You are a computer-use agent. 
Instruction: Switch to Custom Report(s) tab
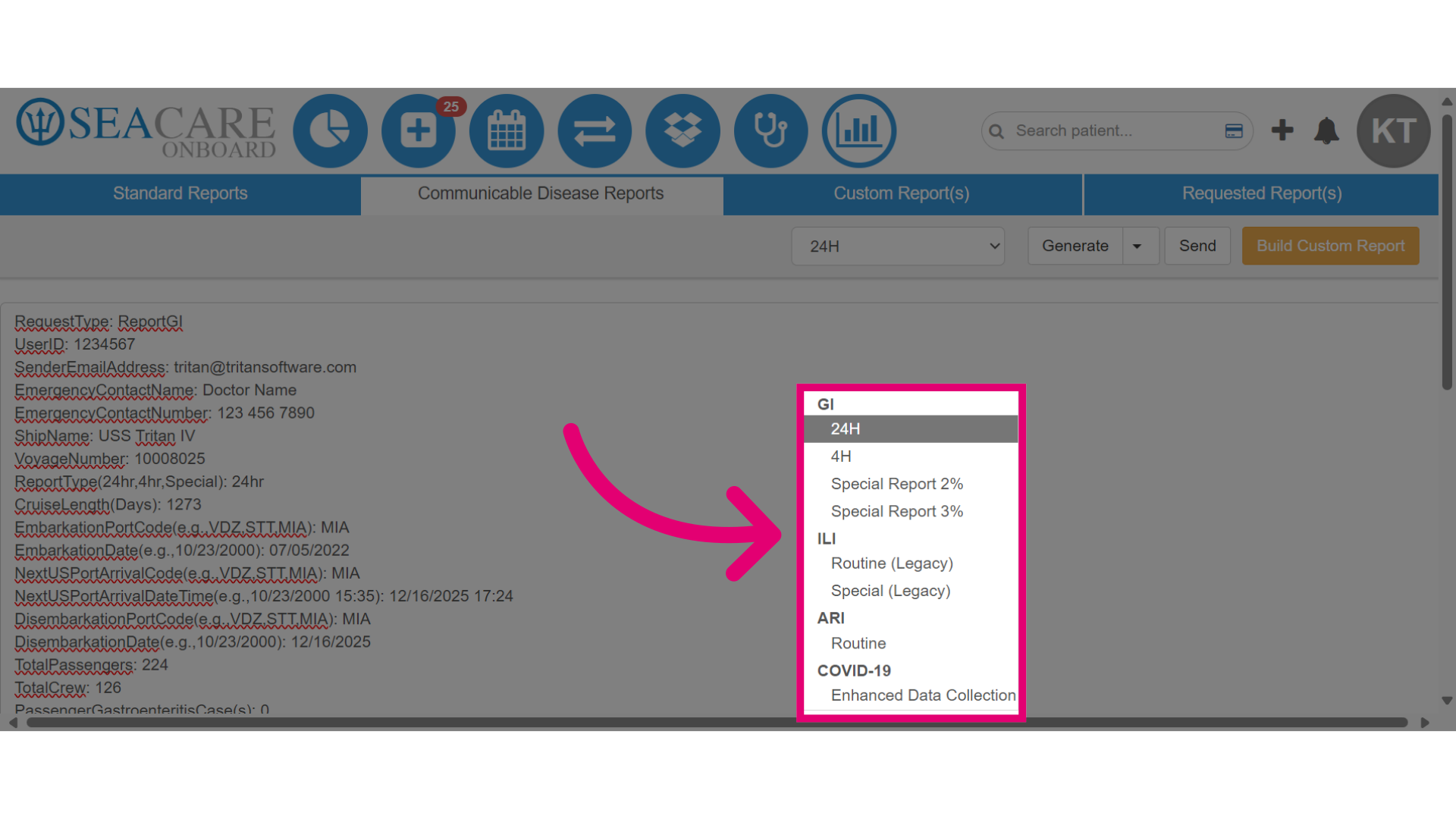902,194
